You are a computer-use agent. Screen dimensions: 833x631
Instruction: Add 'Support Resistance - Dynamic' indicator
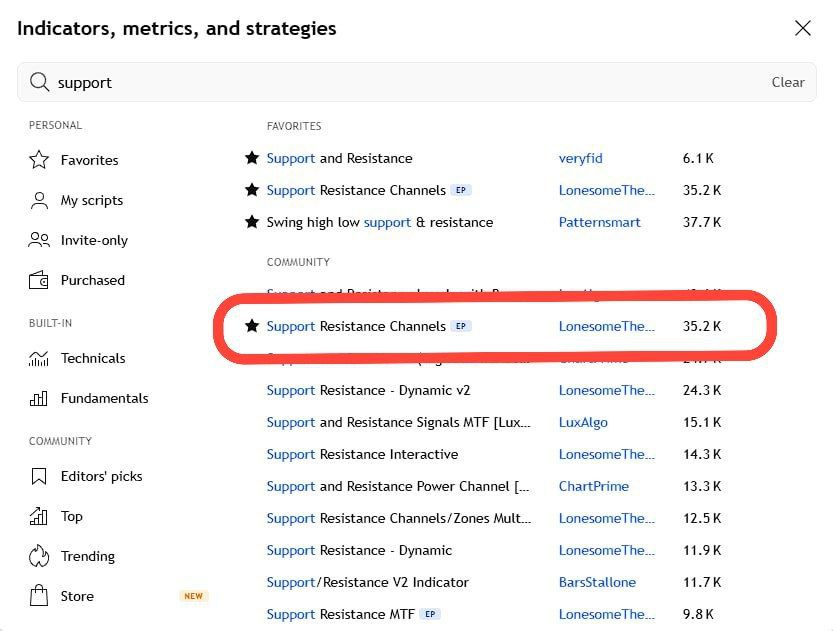click(x=359, y=550)
